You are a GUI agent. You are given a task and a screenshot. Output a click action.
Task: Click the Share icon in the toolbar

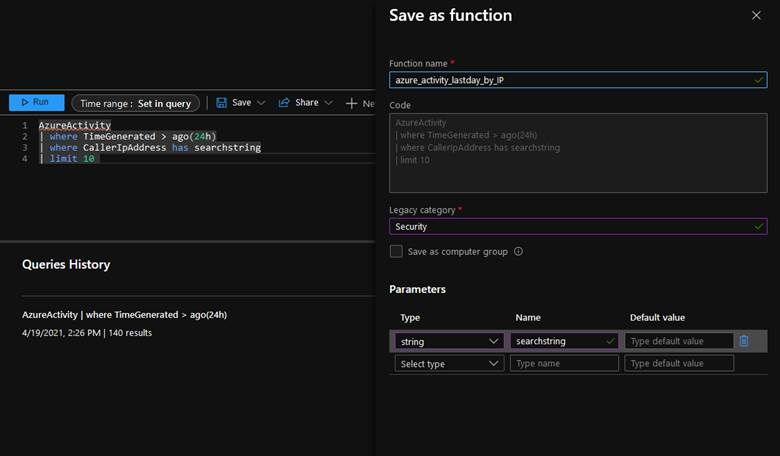pos(284,103)
